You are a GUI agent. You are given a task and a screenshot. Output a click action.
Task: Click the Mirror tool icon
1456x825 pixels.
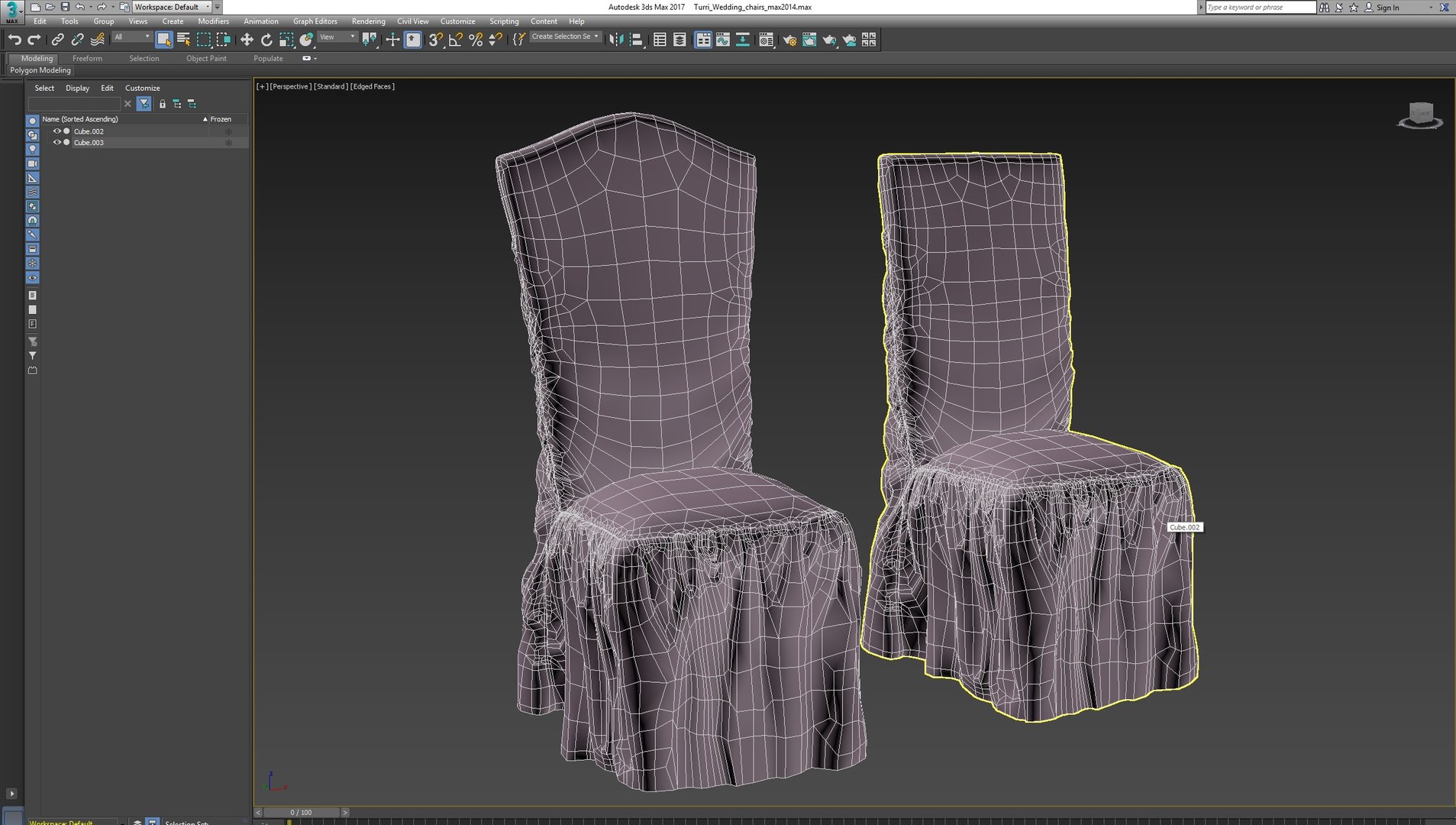click(x=616, y=40)
